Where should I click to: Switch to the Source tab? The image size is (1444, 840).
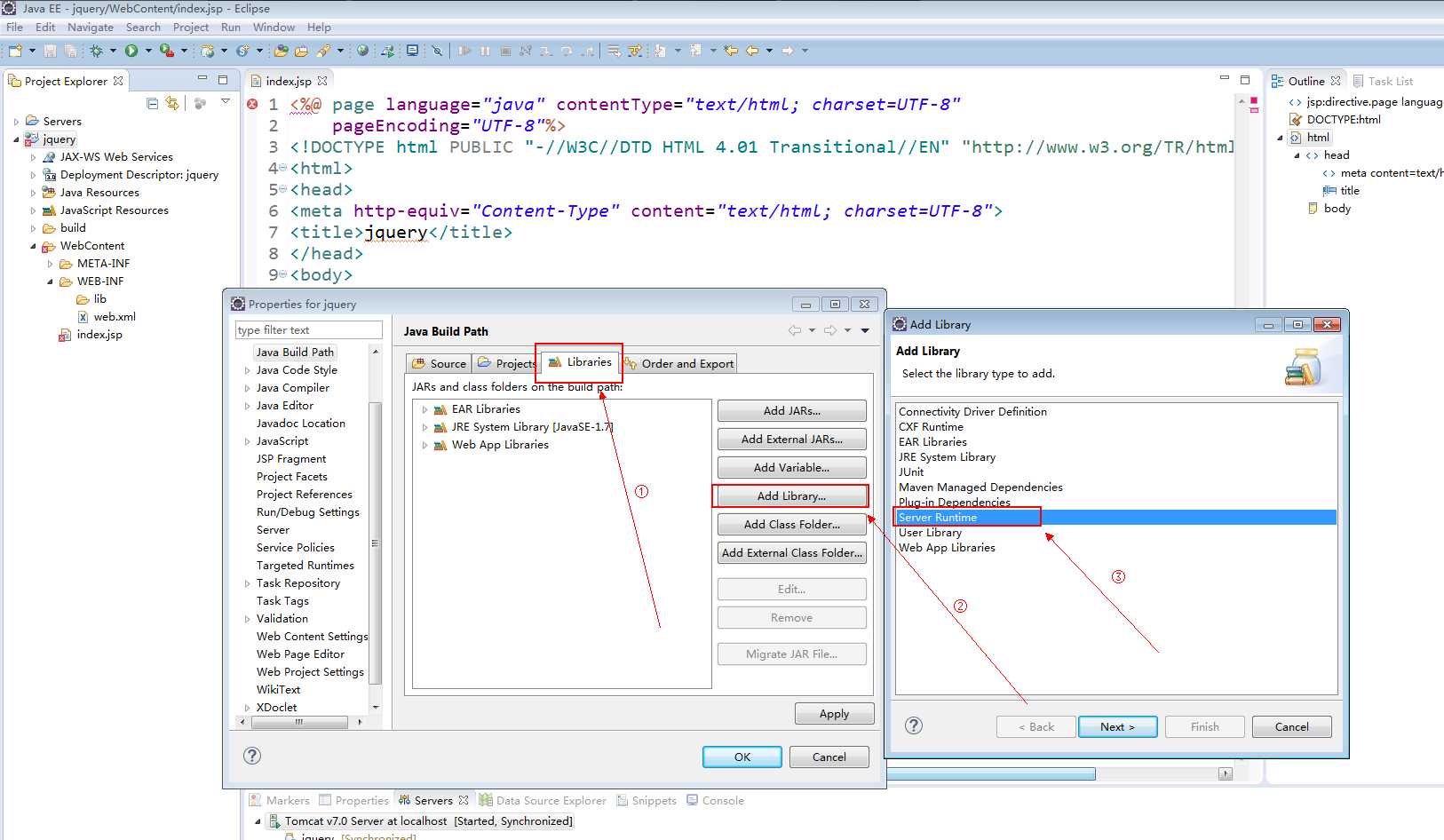[440, 363]
